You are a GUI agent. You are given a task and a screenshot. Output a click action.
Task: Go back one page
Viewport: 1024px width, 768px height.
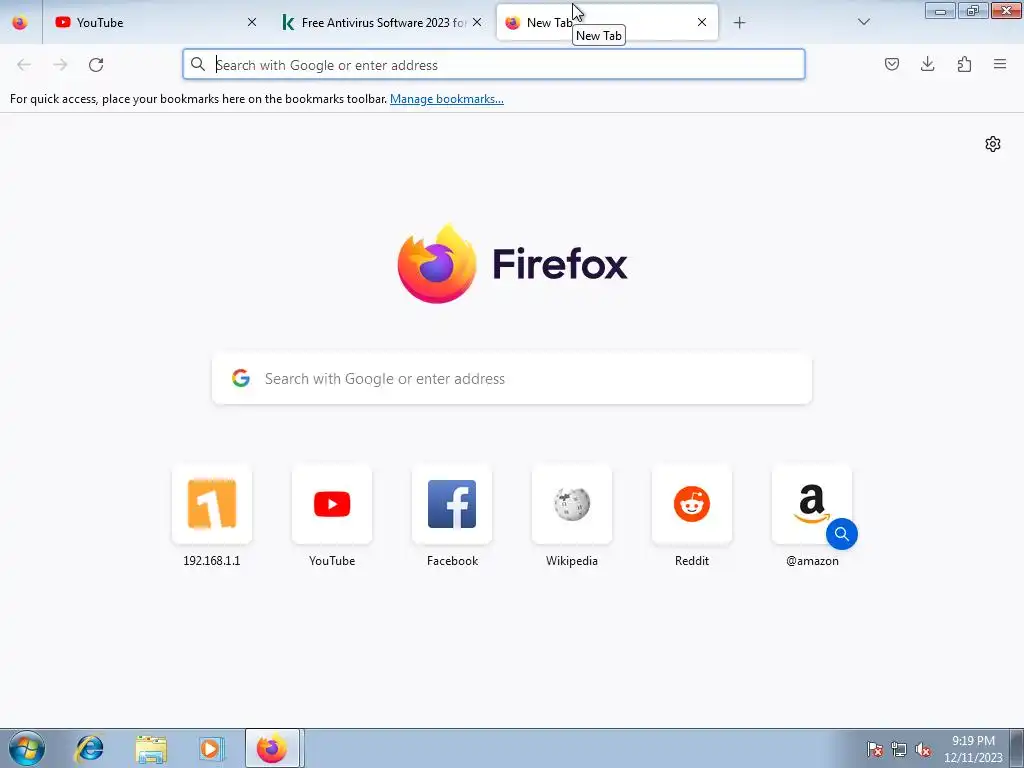[24, 65]
